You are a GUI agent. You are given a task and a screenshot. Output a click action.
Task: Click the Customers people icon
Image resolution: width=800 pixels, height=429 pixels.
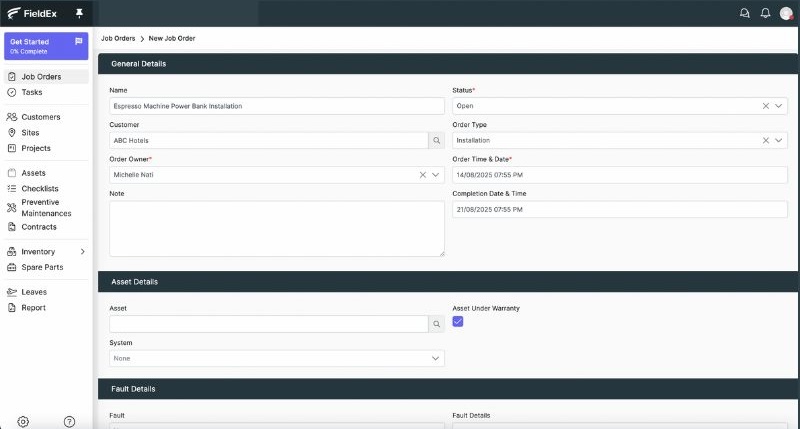(x=12, y=117)
